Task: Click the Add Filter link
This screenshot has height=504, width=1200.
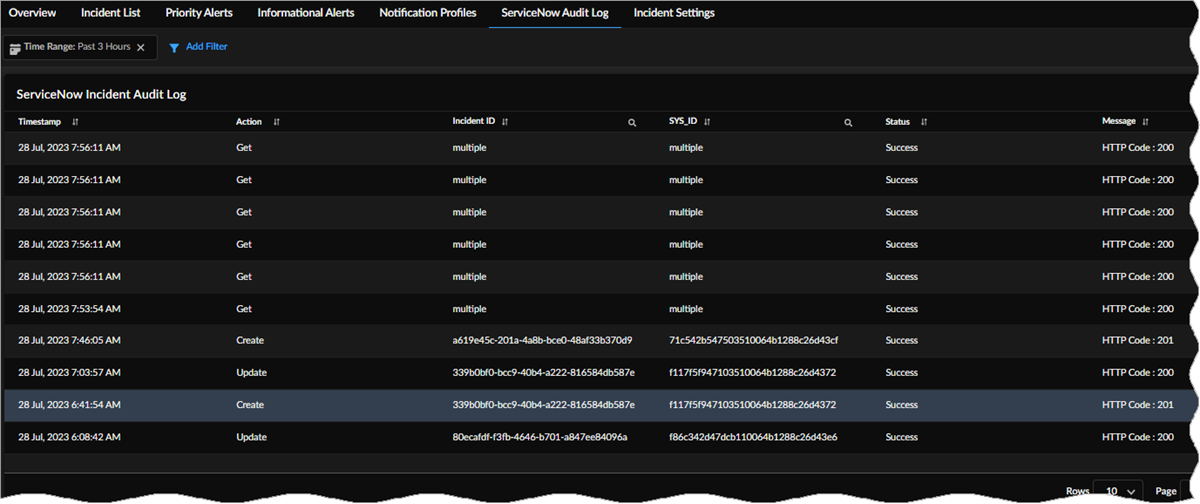Action: point(206,47)
